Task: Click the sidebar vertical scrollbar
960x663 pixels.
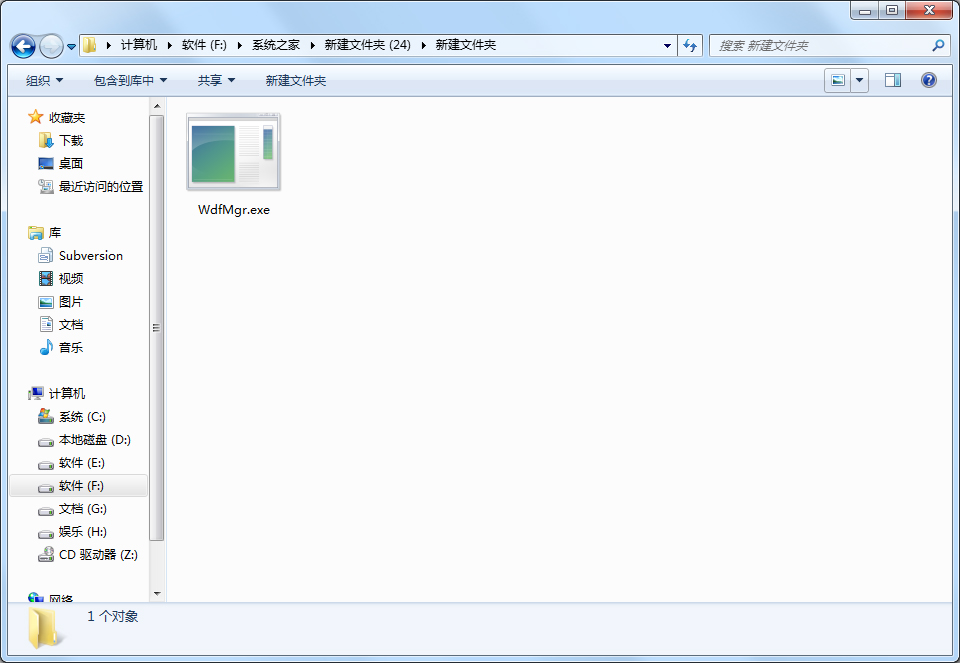Action: (156, 327)
